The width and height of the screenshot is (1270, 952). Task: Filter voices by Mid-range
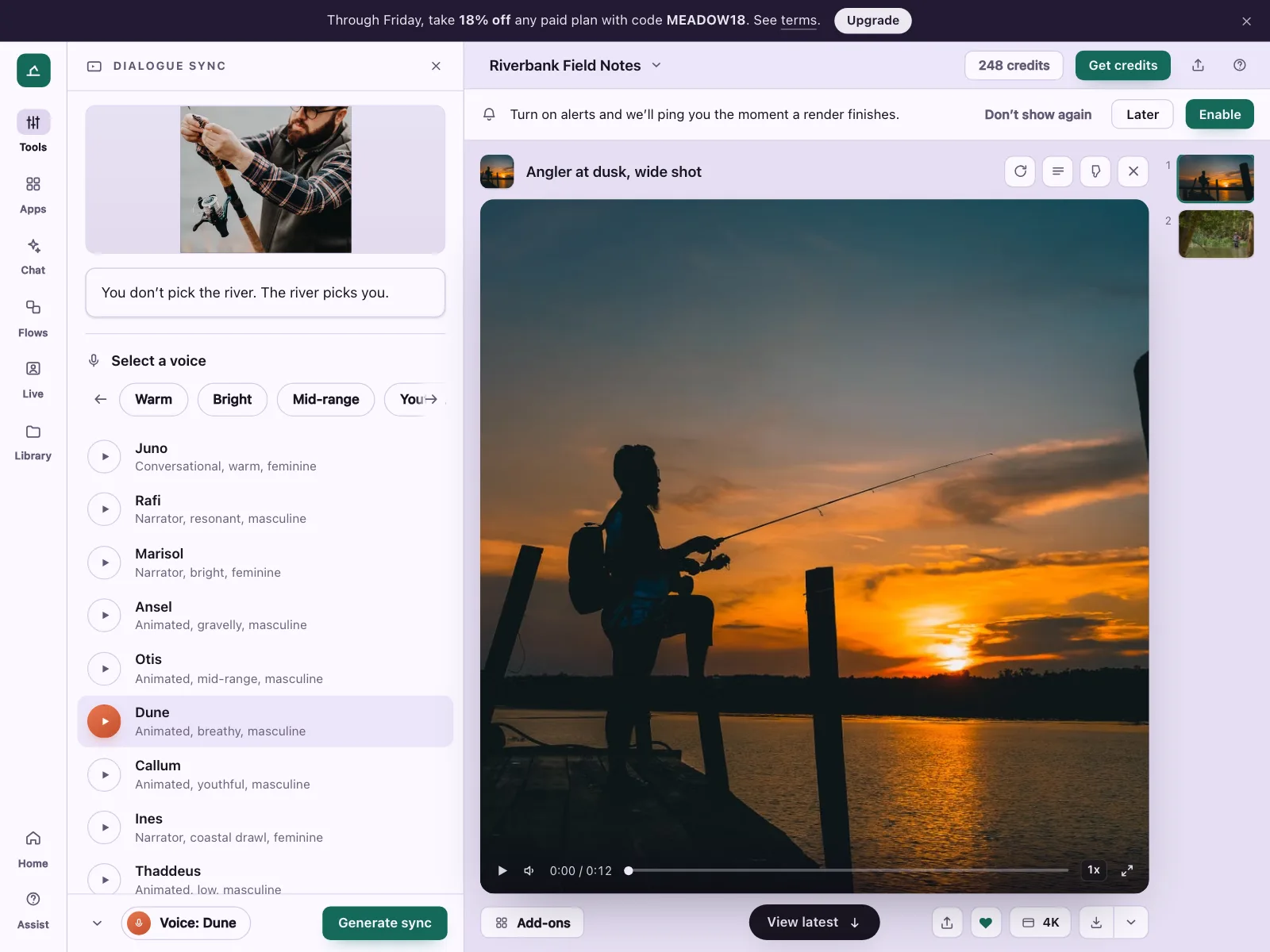[x=325, y=399]
